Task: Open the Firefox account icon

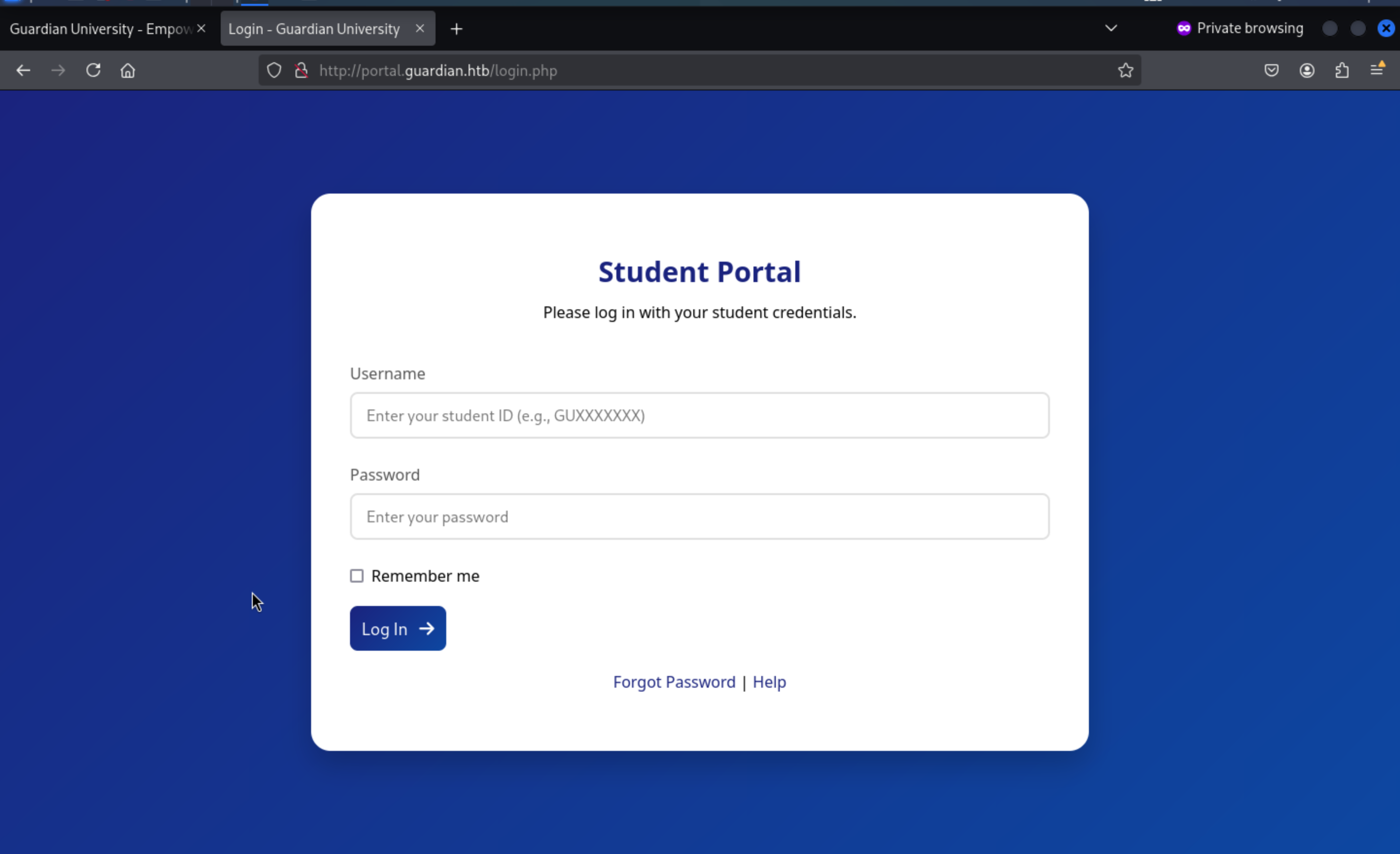Action: pos(1306,71)
